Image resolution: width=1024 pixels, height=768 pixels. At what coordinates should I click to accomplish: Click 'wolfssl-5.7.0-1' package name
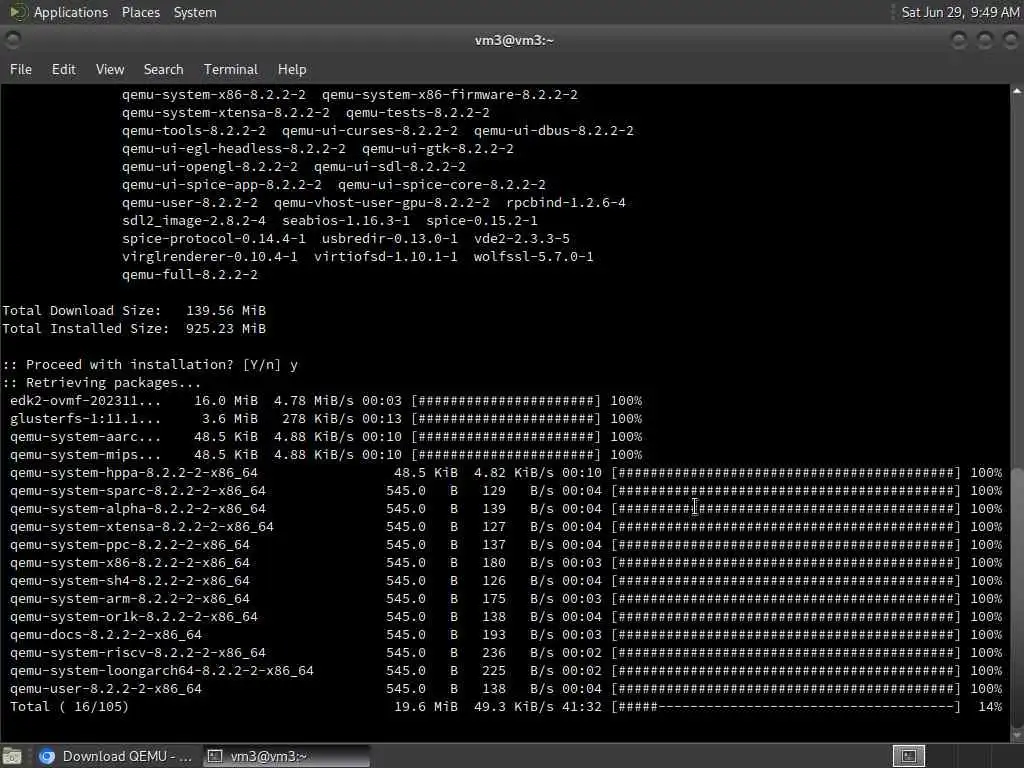(x=534, y=257)
